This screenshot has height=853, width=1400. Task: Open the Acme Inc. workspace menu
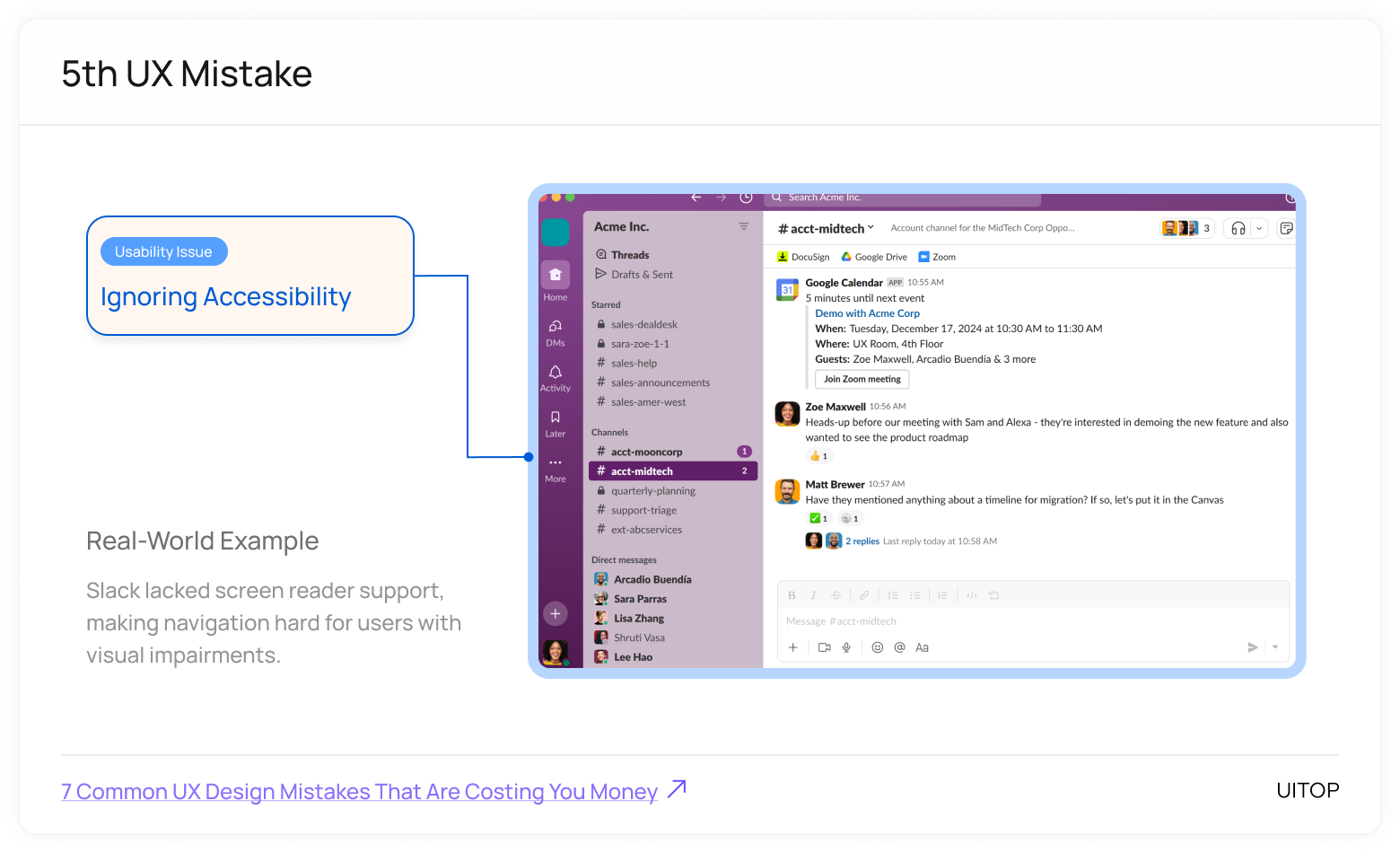point(621,227)
